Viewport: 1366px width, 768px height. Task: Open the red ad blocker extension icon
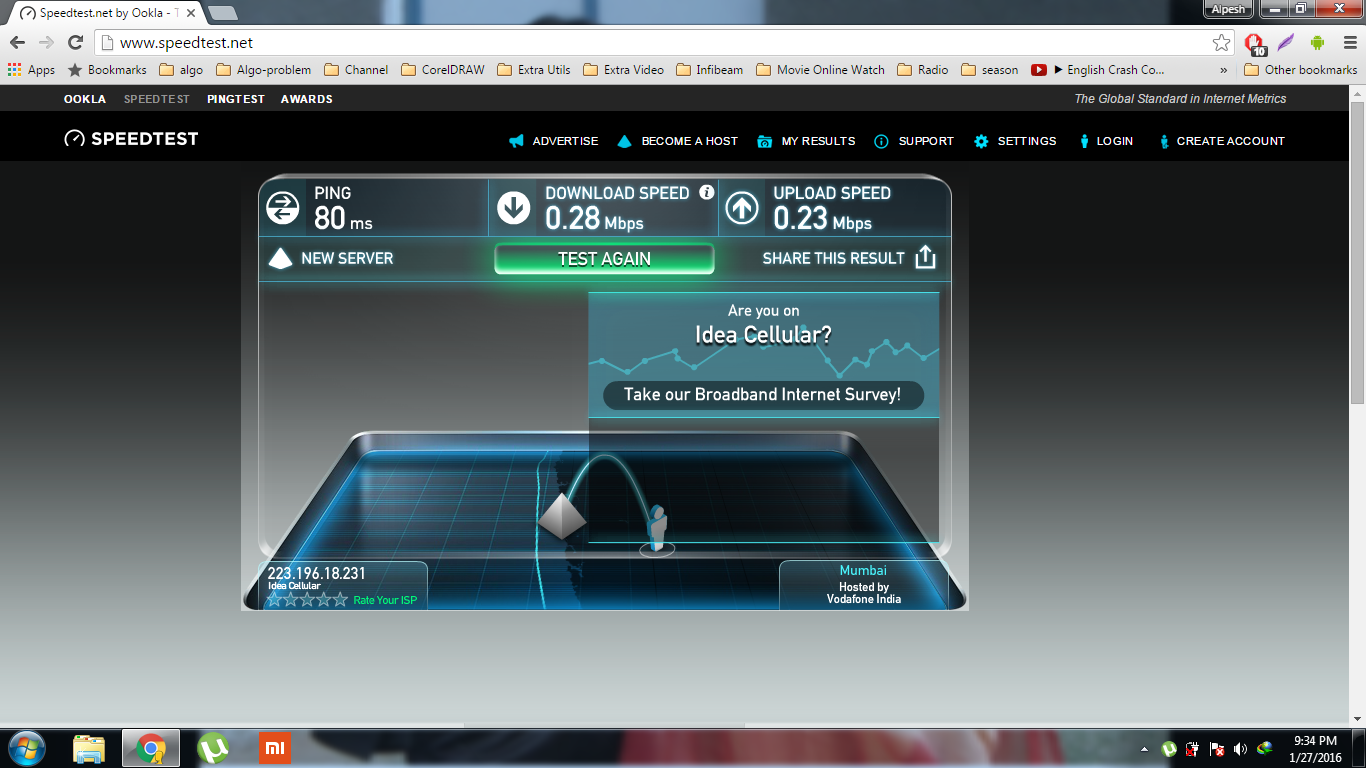tap(1255, 43)
